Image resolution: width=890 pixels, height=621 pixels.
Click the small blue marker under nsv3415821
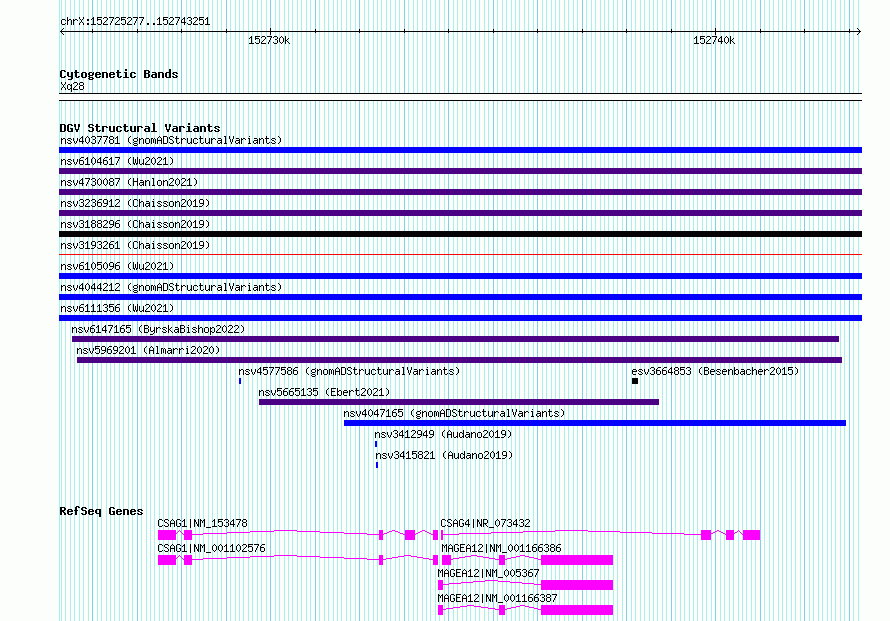(x=376, y=465)
